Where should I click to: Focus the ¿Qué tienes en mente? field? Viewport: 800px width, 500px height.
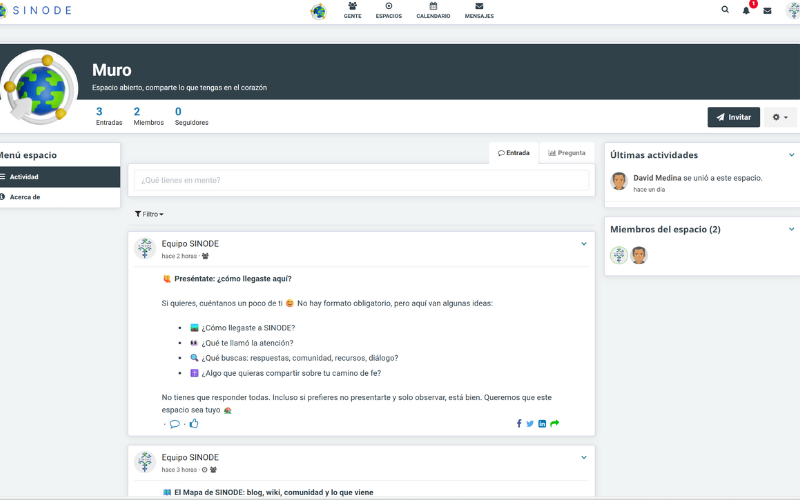(361, 180)
